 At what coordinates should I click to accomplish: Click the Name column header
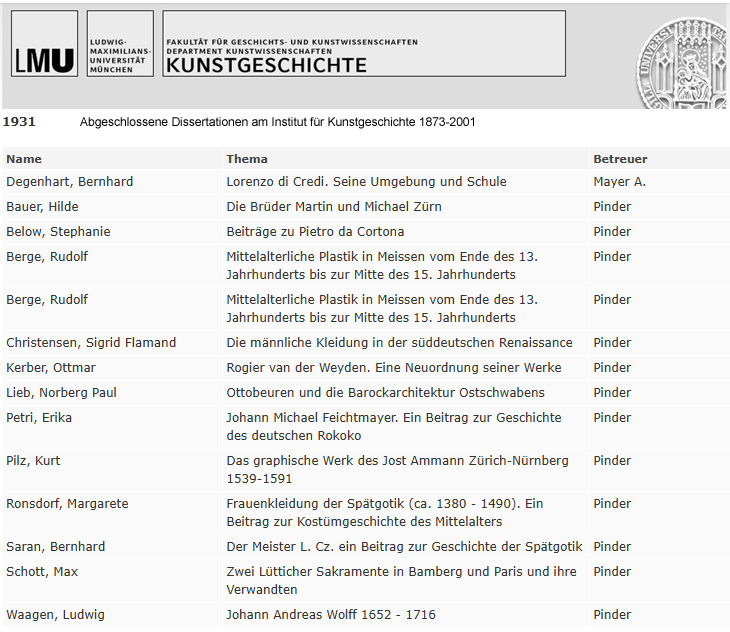24,159
